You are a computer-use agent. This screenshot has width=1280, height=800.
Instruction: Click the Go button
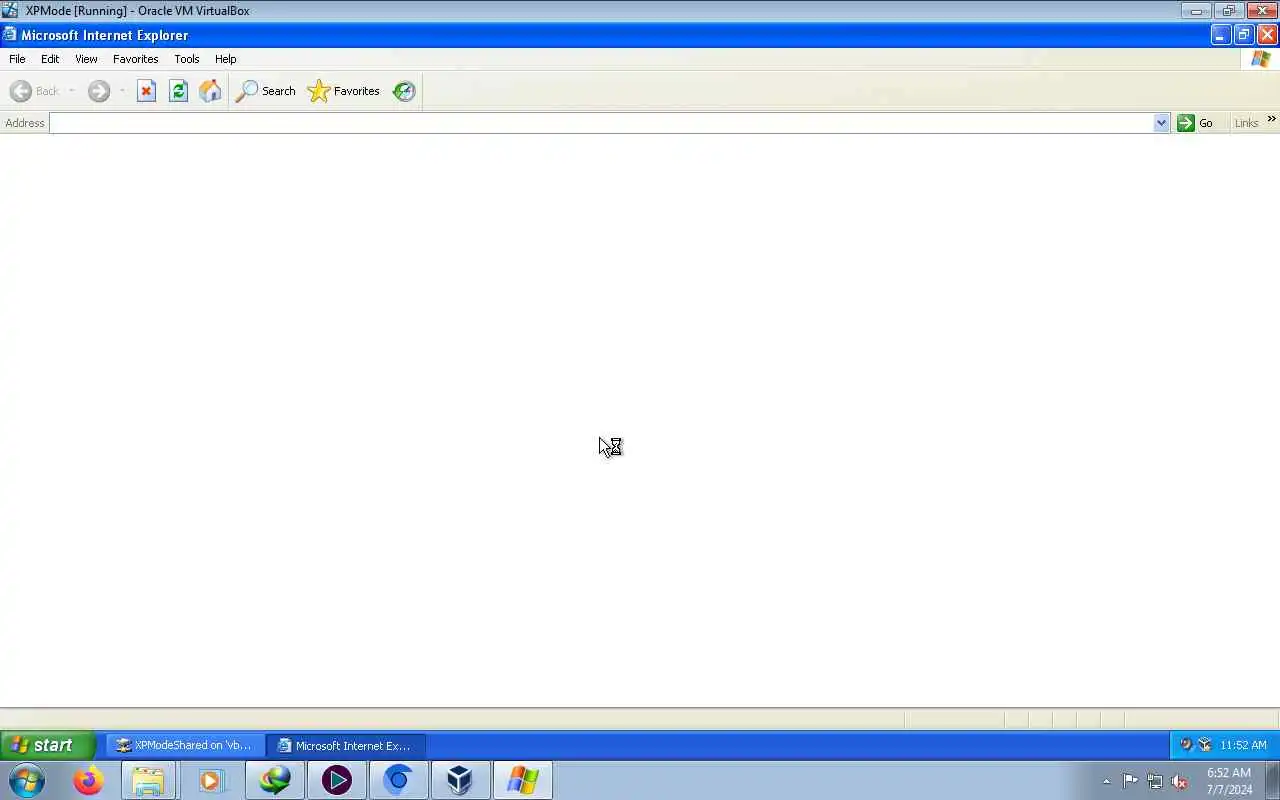coord(1196,123)
